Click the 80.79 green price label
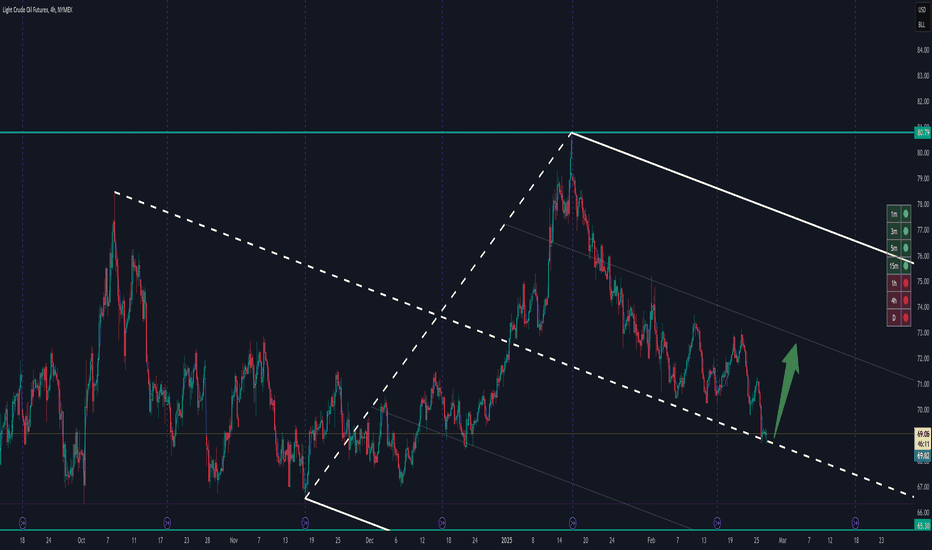 click(x=922, y=133)
